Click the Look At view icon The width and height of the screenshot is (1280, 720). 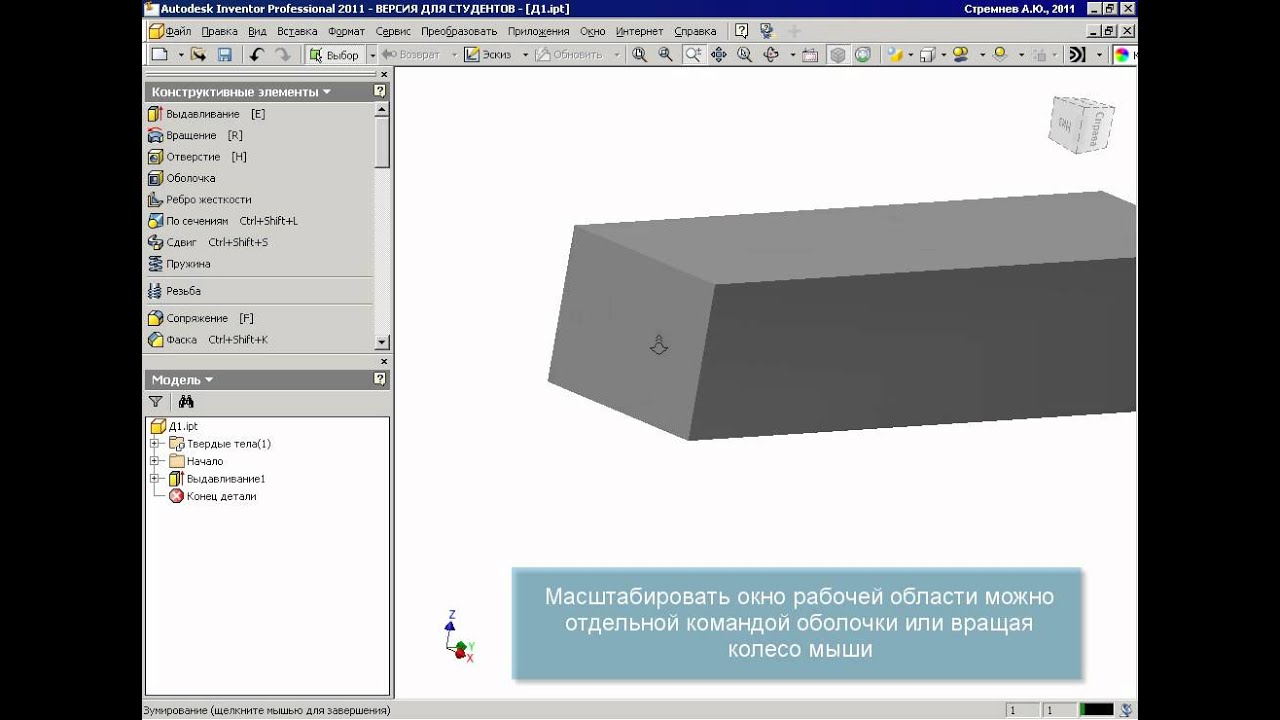pyautogui.click(x=810, y=55)
